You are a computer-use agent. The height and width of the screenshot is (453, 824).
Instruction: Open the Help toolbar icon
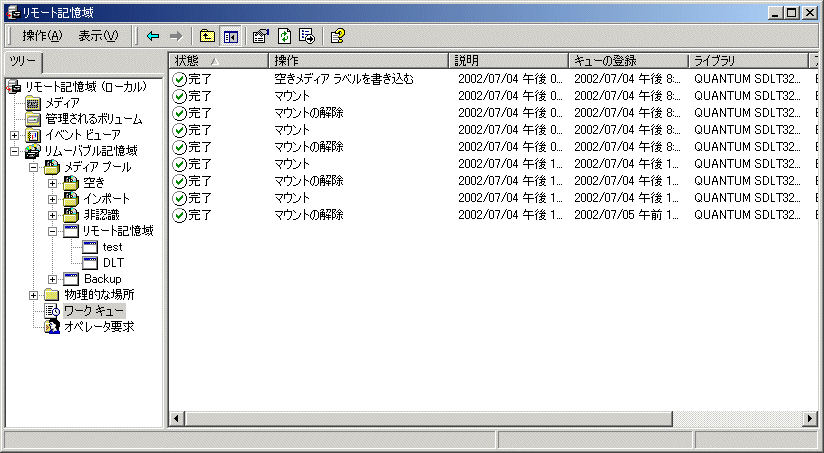pos(337,36)
